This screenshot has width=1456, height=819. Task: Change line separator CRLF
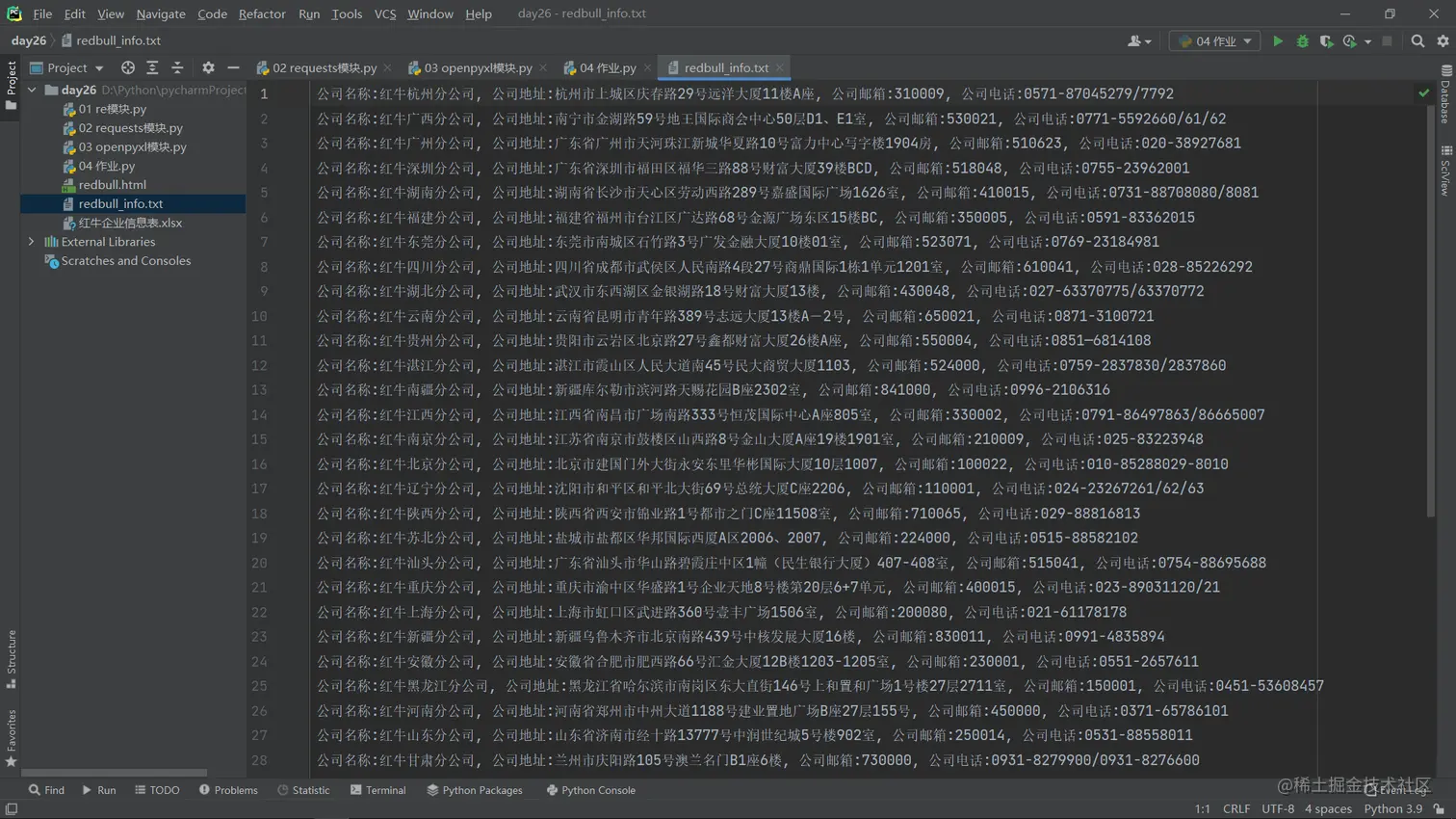(x=1235, y=809)
